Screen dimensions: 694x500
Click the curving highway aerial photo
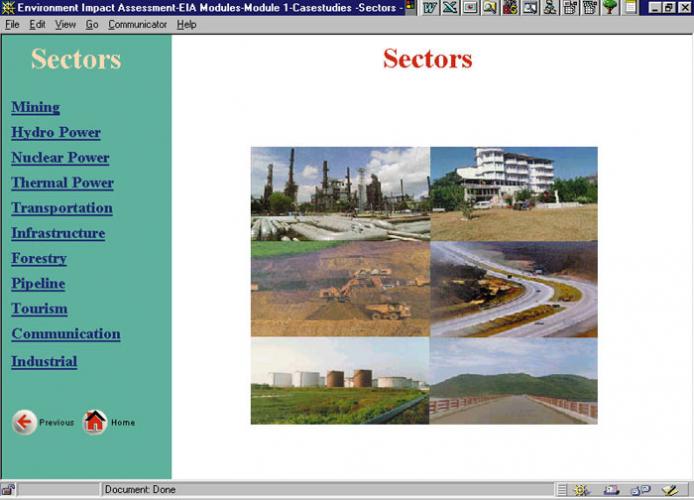[514, 289]
